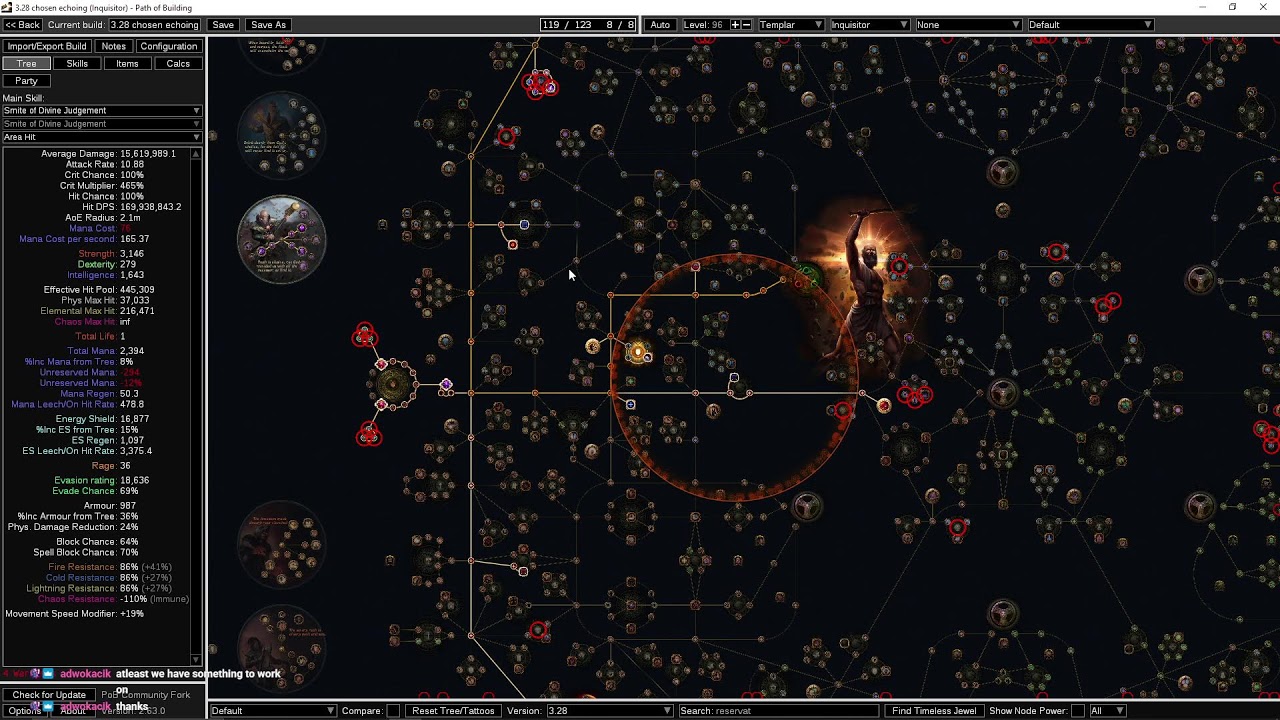Open Options
This screenshot has width=1280, height=720.
click(25, 710)
